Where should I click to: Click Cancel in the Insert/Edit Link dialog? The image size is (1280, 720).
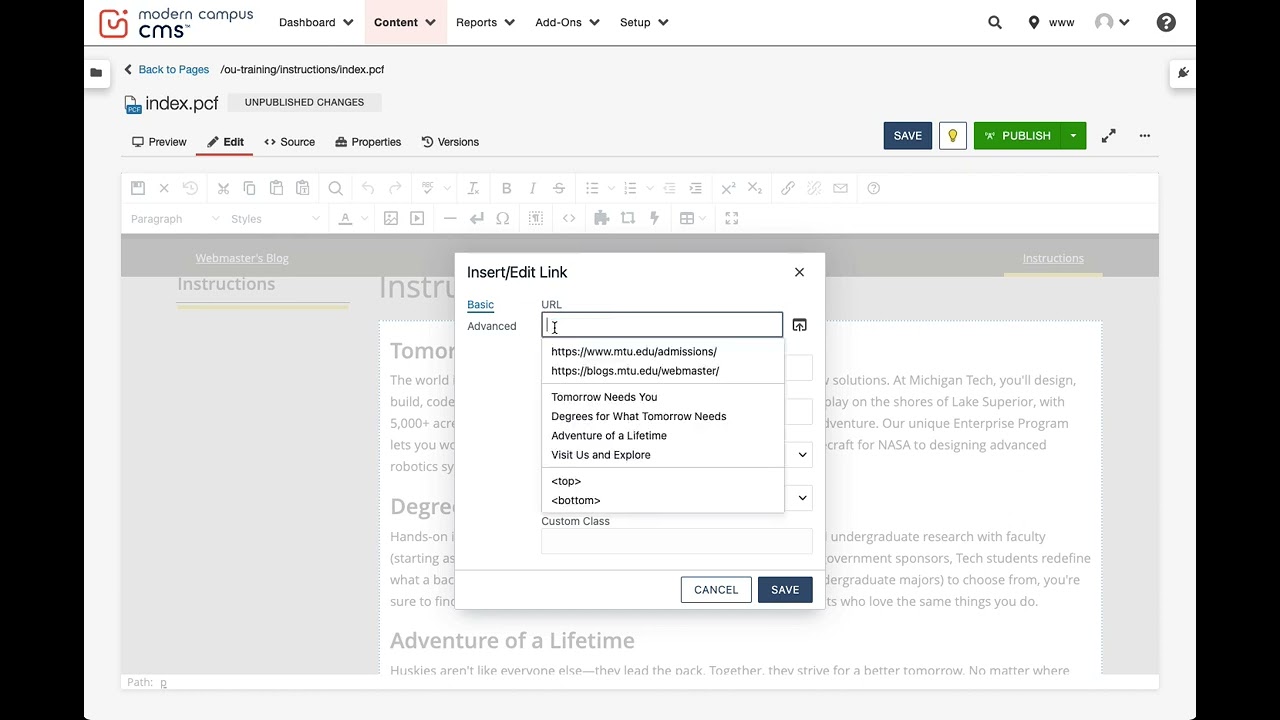tap(716, 590)
